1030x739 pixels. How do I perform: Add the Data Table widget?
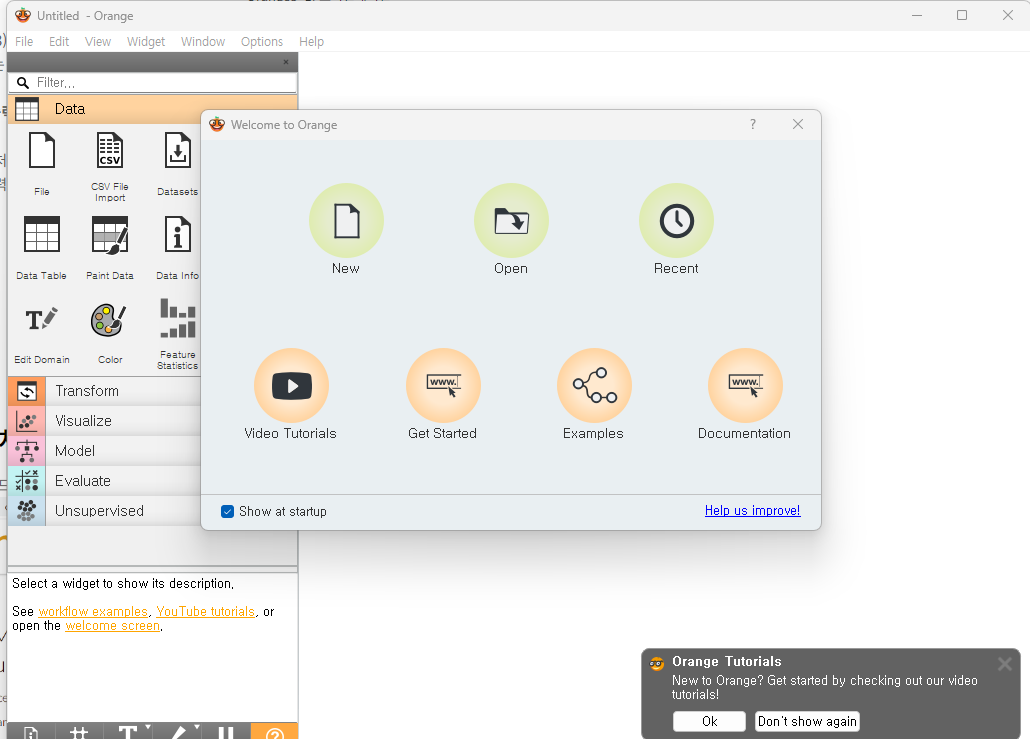(x=41, y=247)
